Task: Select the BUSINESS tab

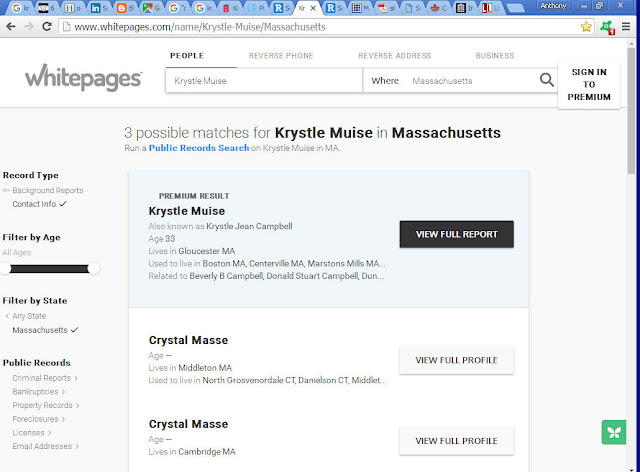Action: tap(495, 56)
